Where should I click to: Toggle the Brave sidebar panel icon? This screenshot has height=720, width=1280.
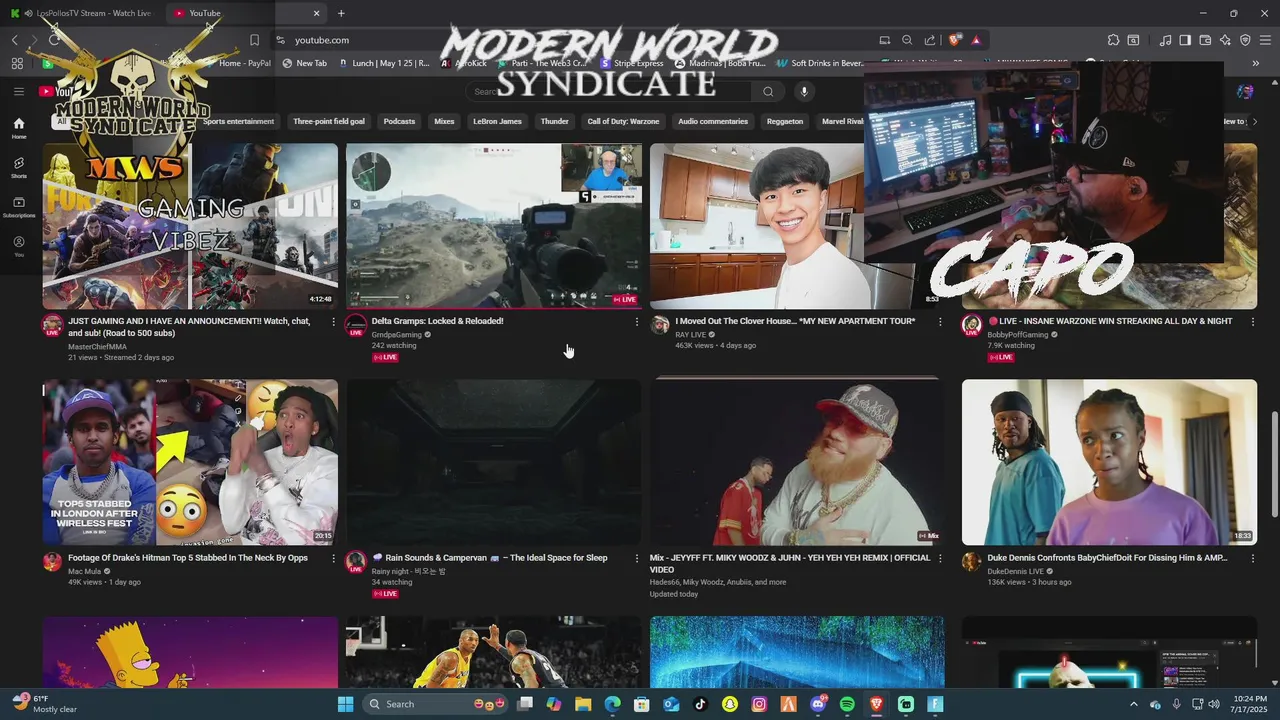point(1185,40)
